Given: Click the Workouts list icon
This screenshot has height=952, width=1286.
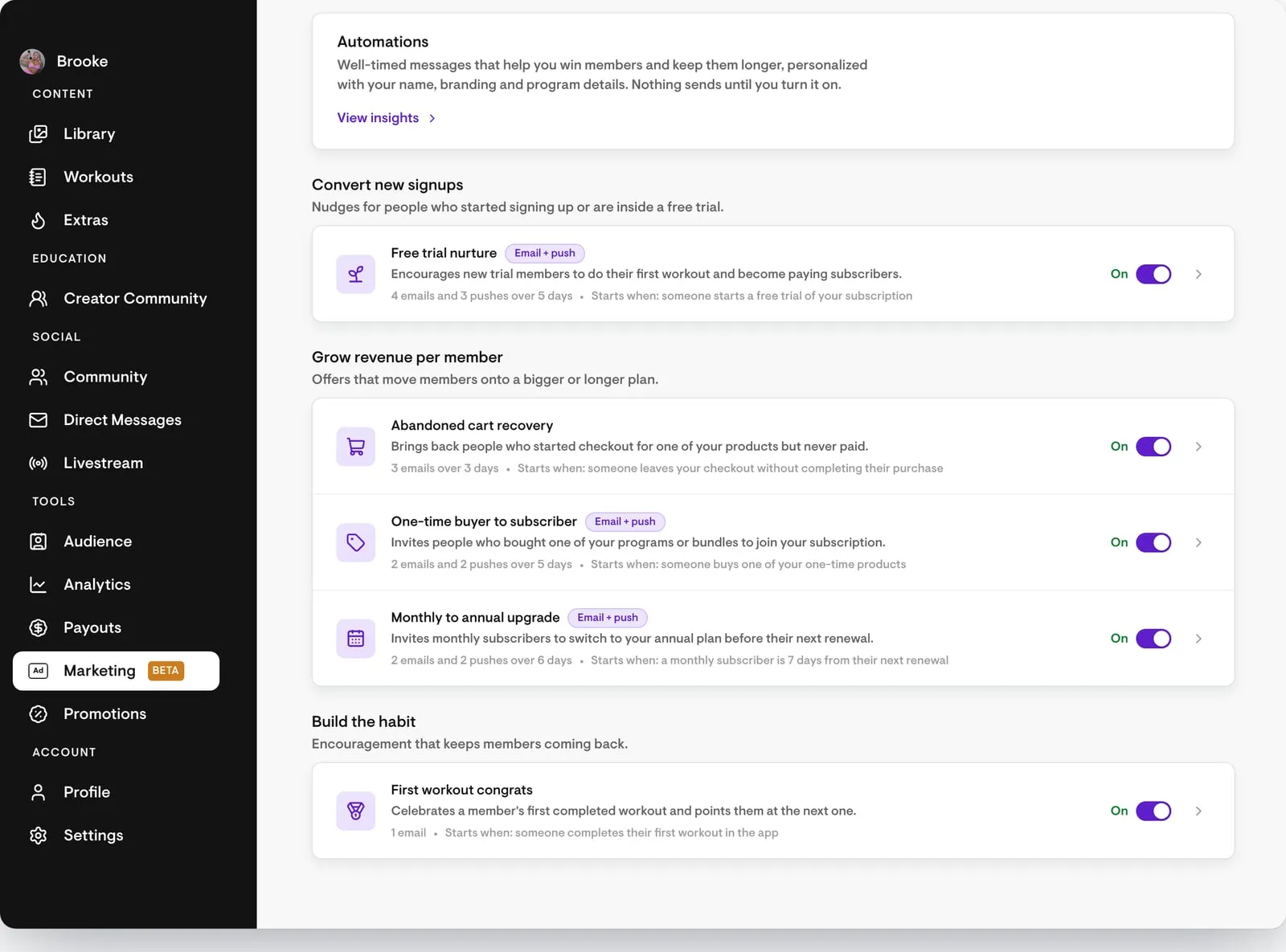Looking at the screenshot, I should tap(38, 177).
